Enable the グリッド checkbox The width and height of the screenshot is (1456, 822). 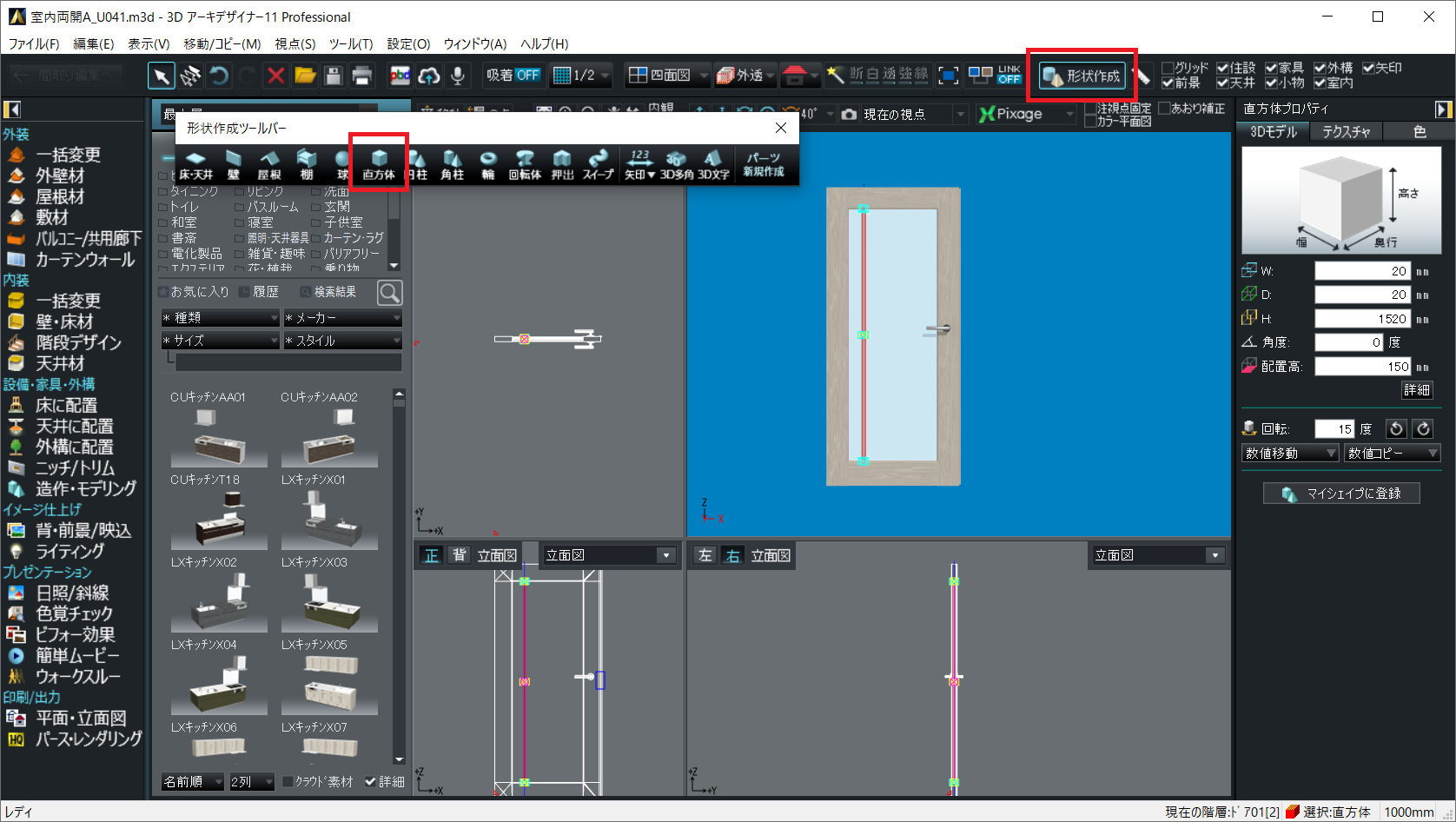point(1168,68)
